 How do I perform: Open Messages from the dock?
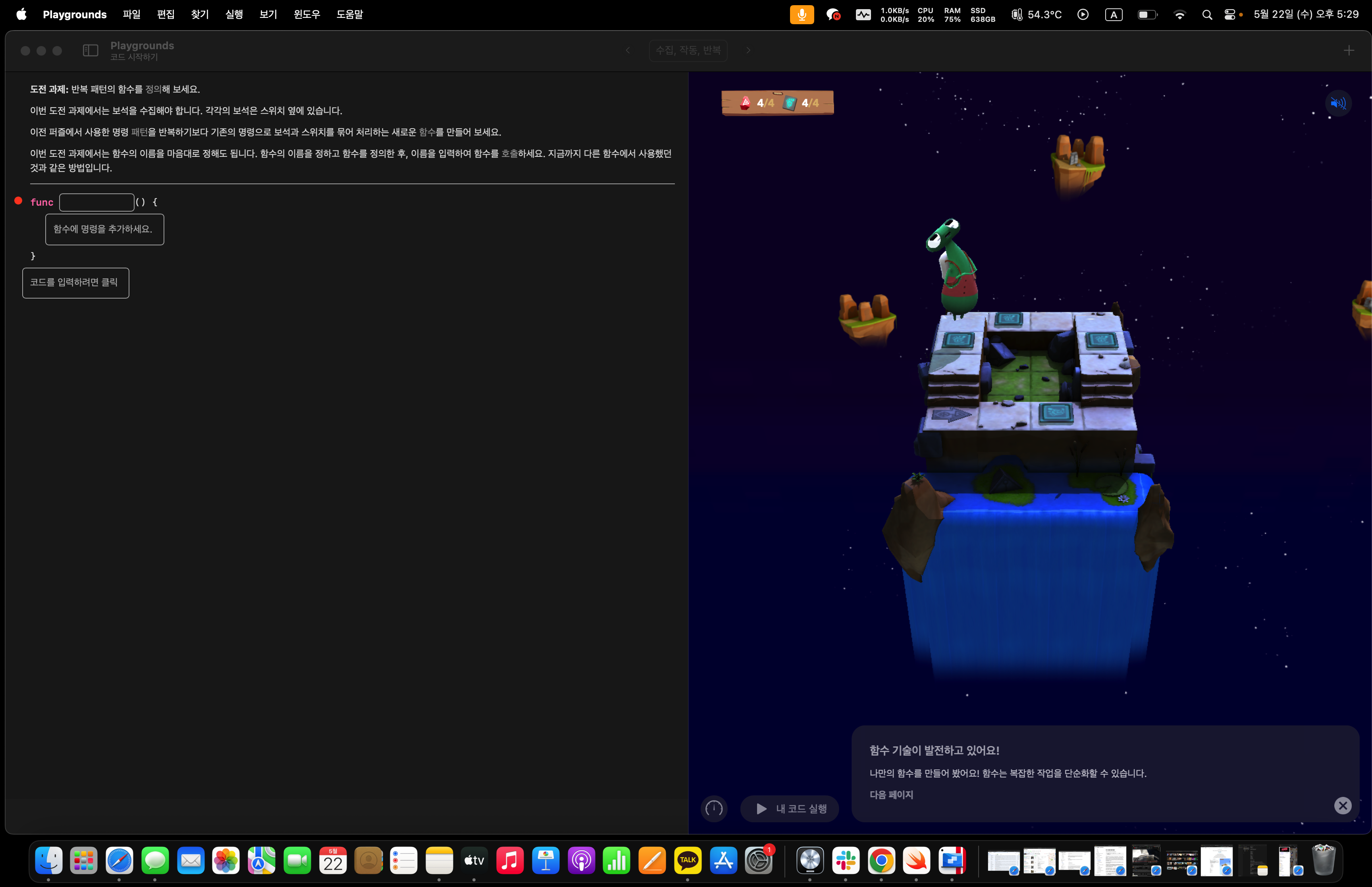(155, 860)
